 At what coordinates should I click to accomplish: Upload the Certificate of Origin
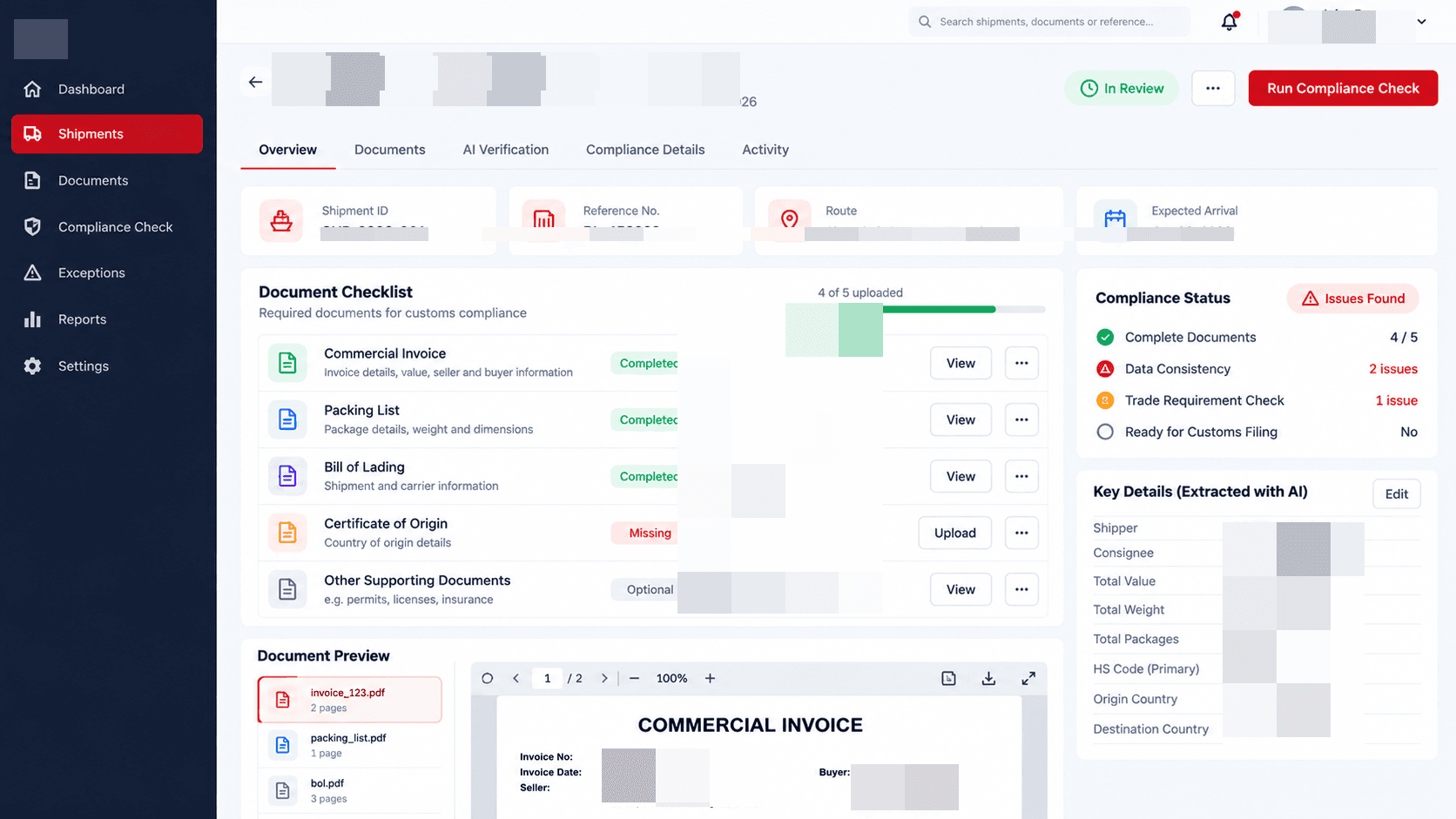click(x=955, y=533)
